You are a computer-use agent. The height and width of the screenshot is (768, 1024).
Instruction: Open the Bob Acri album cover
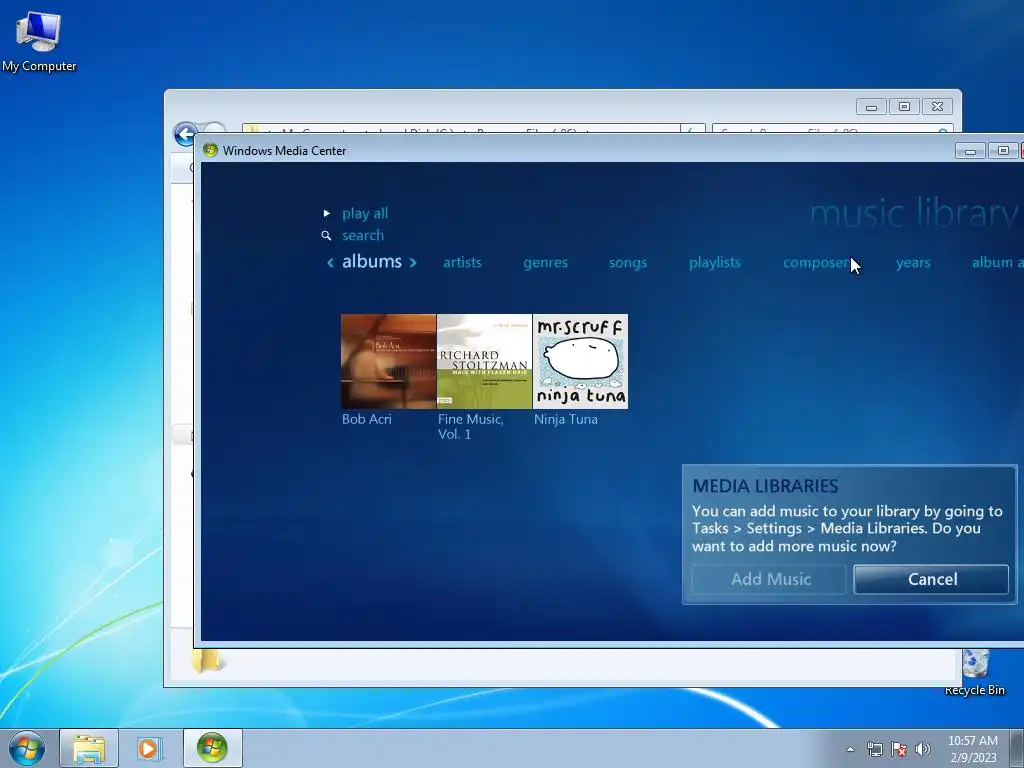coord(389,362)
